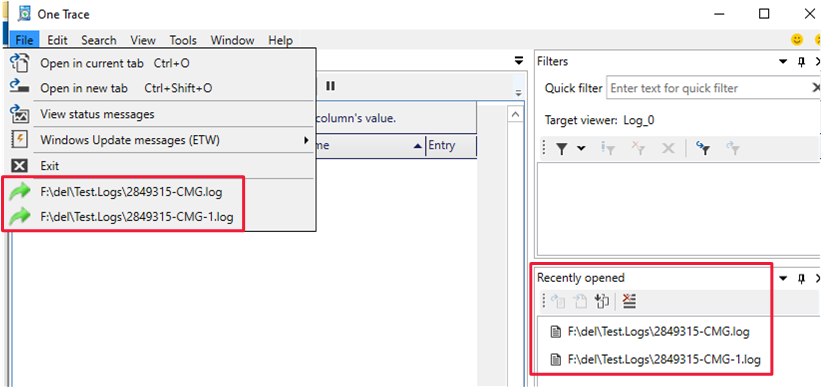Image resolution: width=822 pixels, height=388 pixels.
Task: Click the funnel filter icon in Filters toolbar
Action: (x=561, y=149)
